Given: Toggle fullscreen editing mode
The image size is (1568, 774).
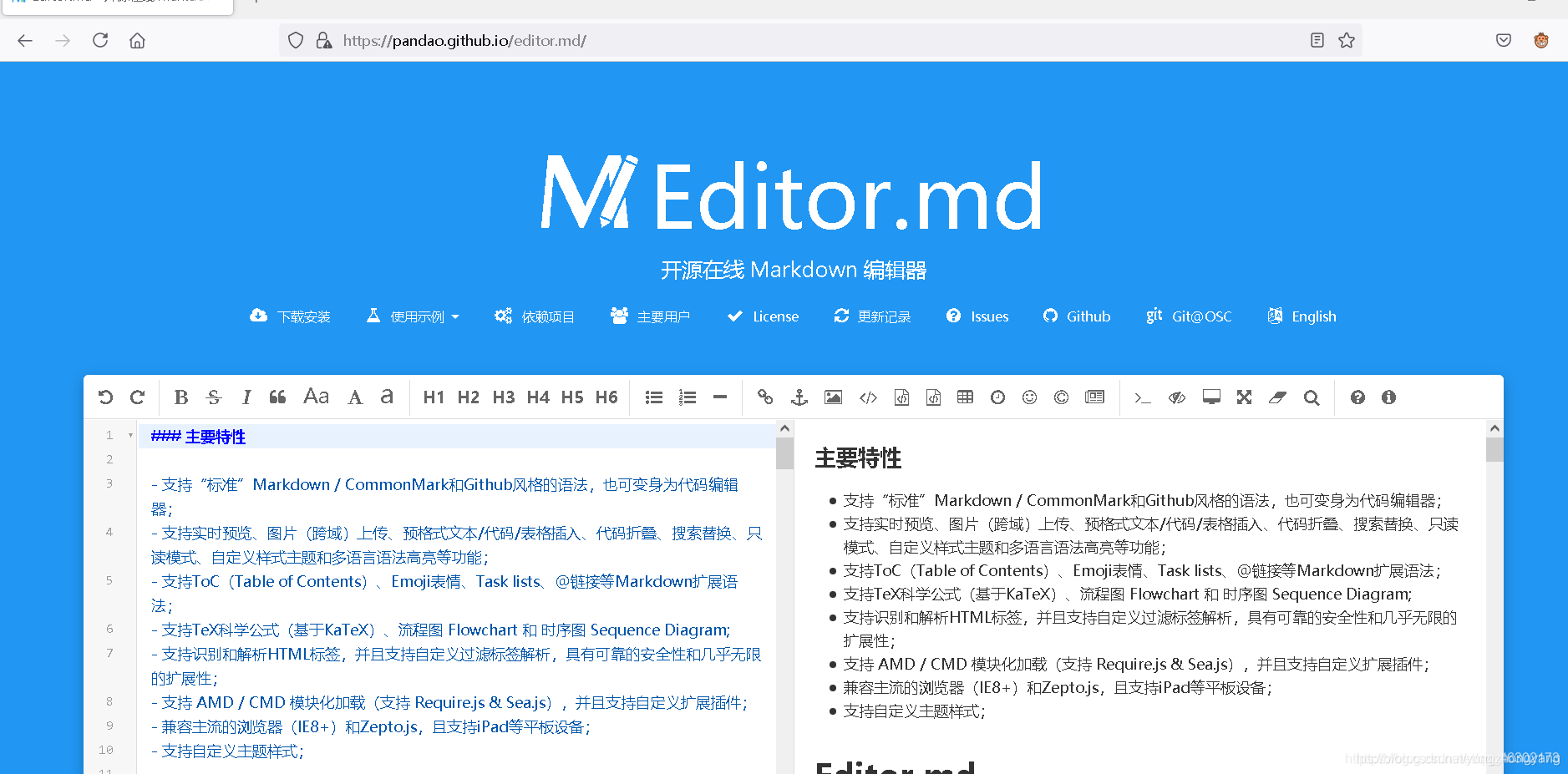Looking at the screenshot, I should coord(1244,397).
